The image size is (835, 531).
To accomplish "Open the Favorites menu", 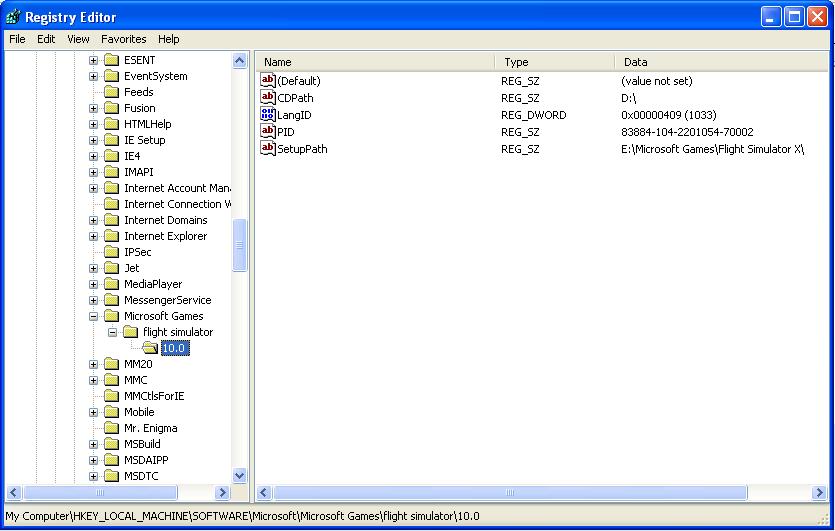I will coord(123,39).
